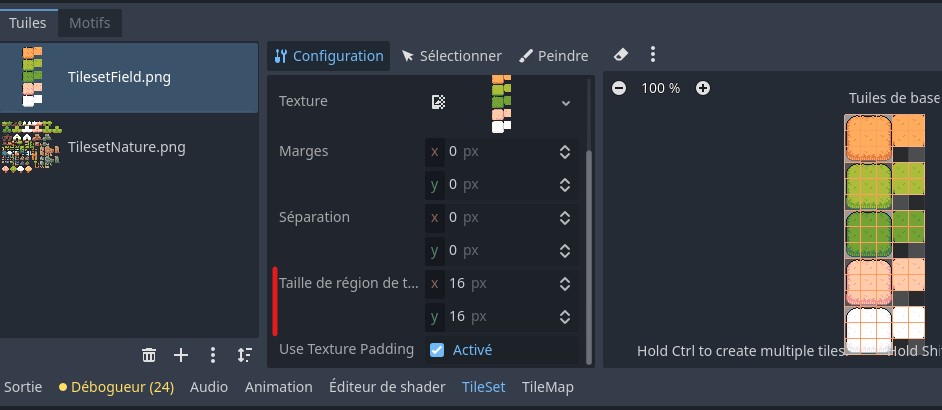Image resolution: width=942 pixels, height=410 pixels.
Task: Open the three-dot tools menu beside eraser
Action: 652,55
